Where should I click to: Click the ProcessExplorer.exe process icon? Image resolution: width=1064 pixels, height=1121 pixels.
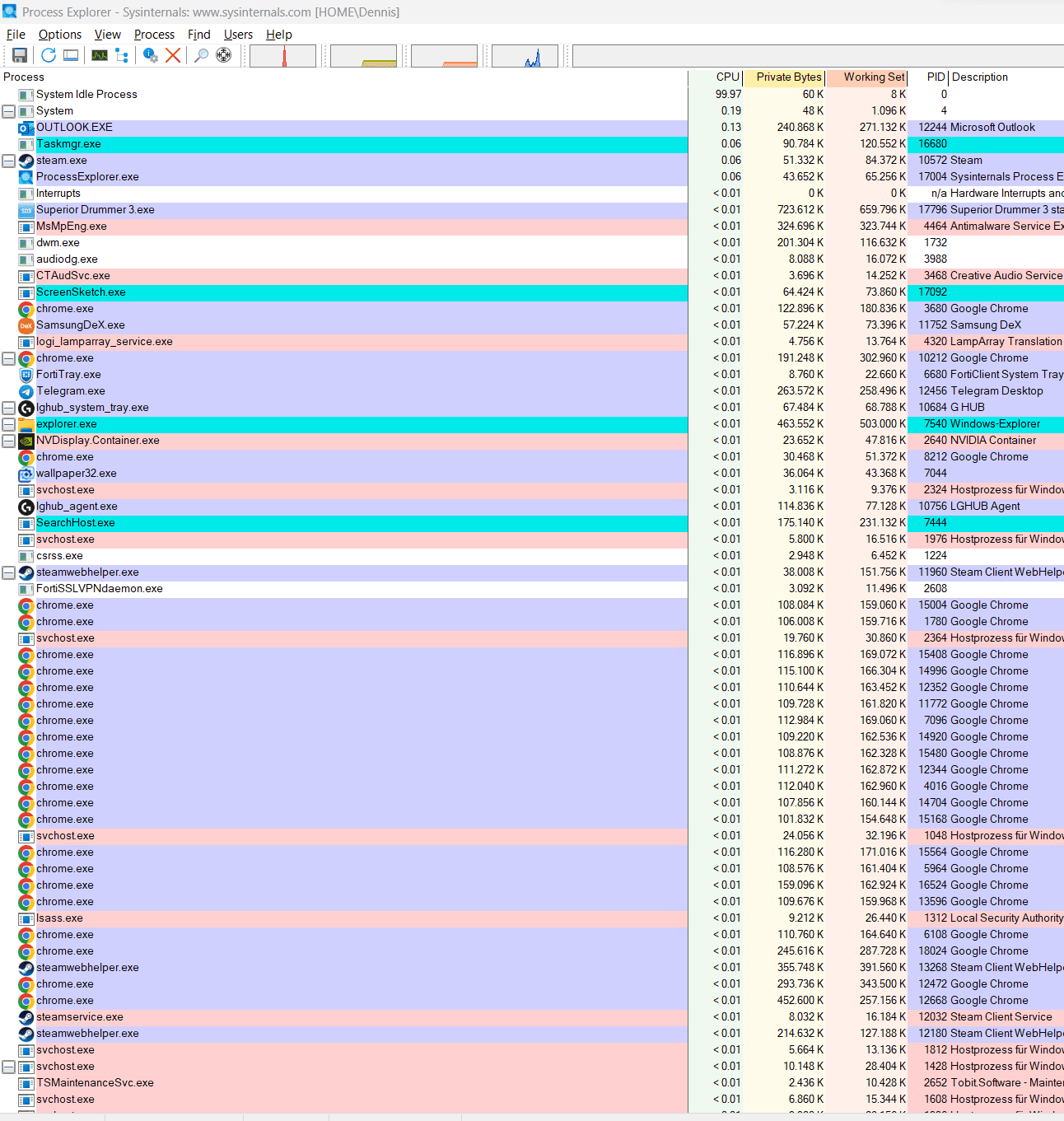(26, 177)
